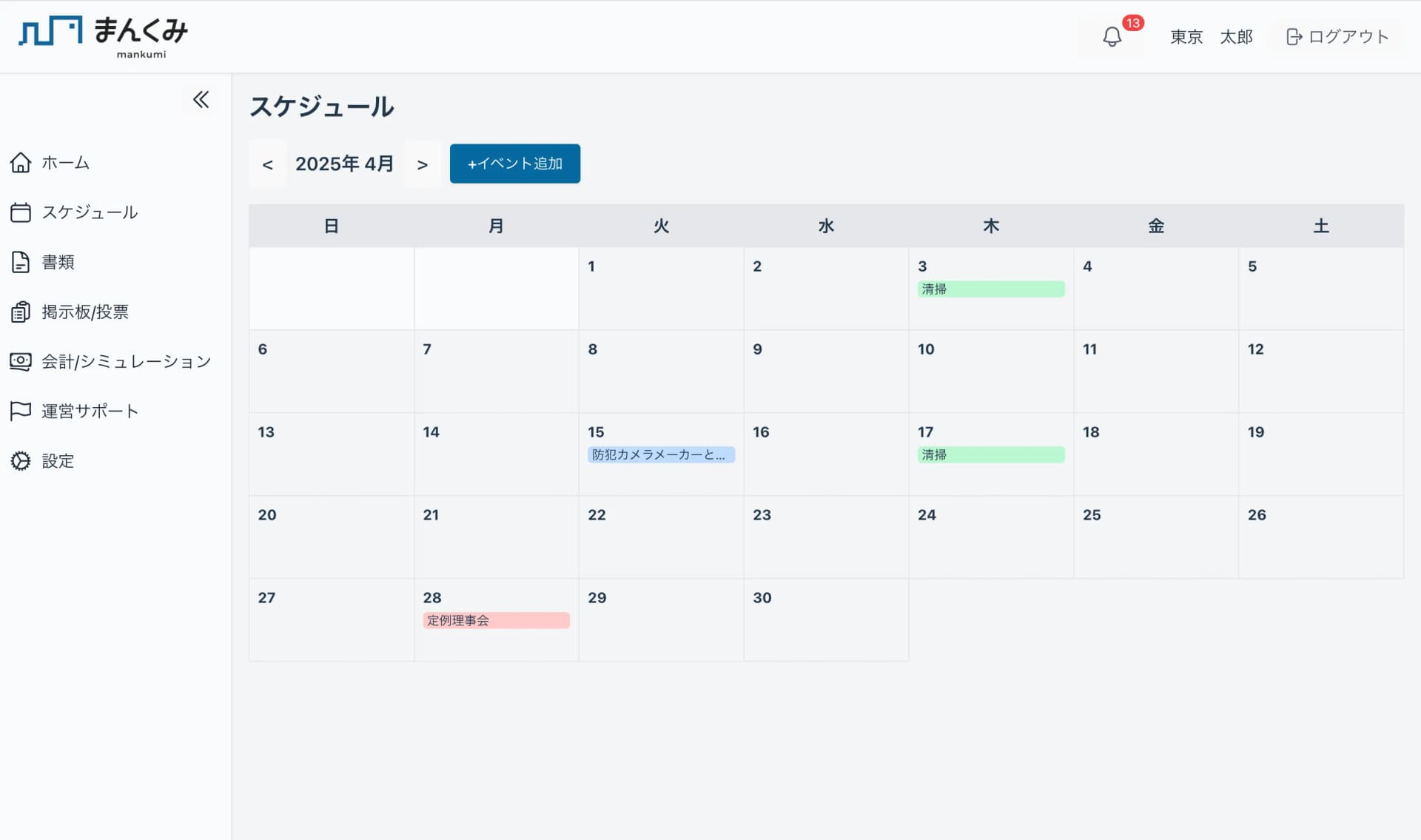The height and width of the screenshot is (840, 1421).
Task: Go to next month
Action: (422, 164)
